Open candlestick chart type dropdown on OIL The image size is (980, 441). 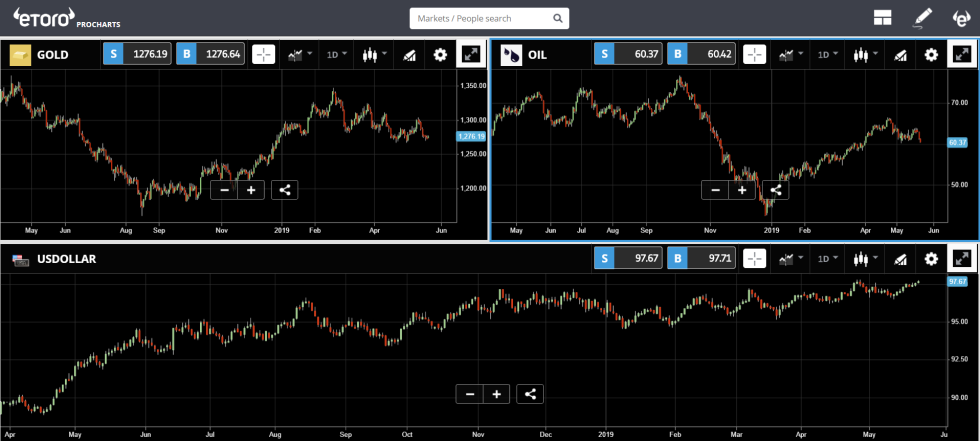point(864,55)
